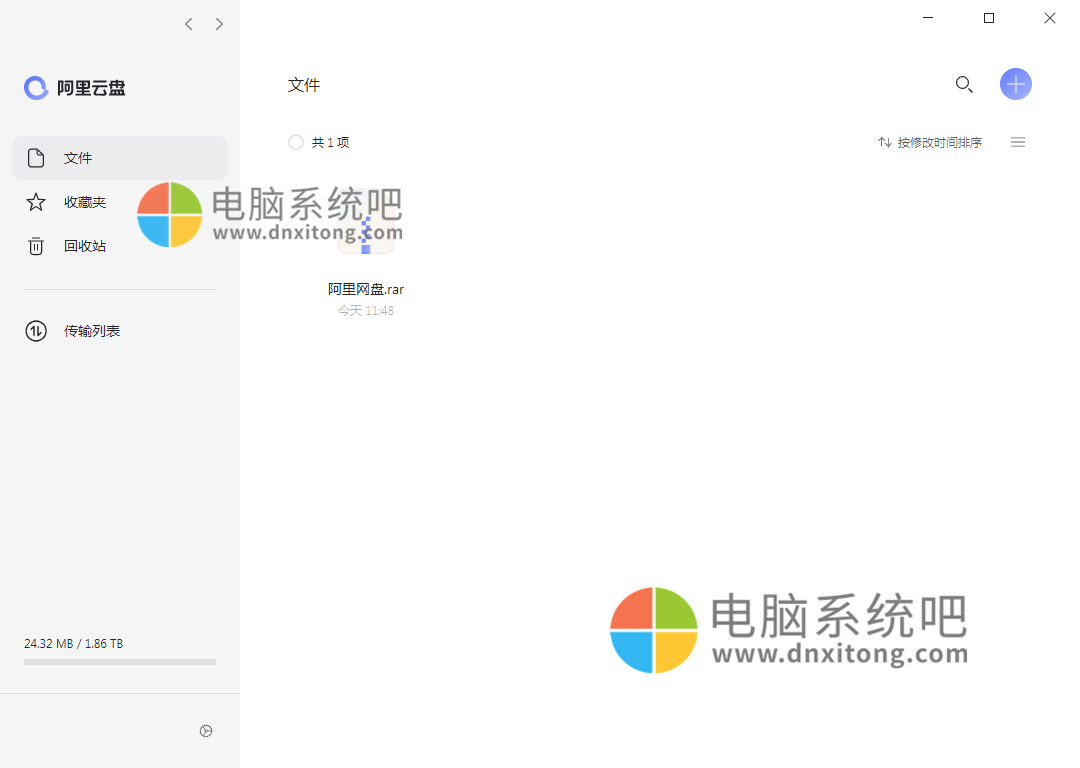Select 文件 in the sidebar
Screen dimensions: 1080x768
pyautogui.click(x=79, y=157)
